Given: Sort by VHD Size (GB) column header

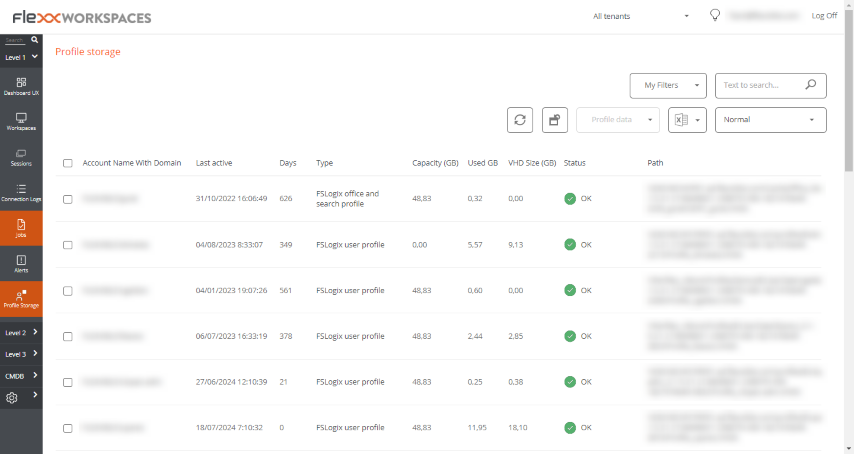Looking at the screenshot, I should tap(532, 163).
